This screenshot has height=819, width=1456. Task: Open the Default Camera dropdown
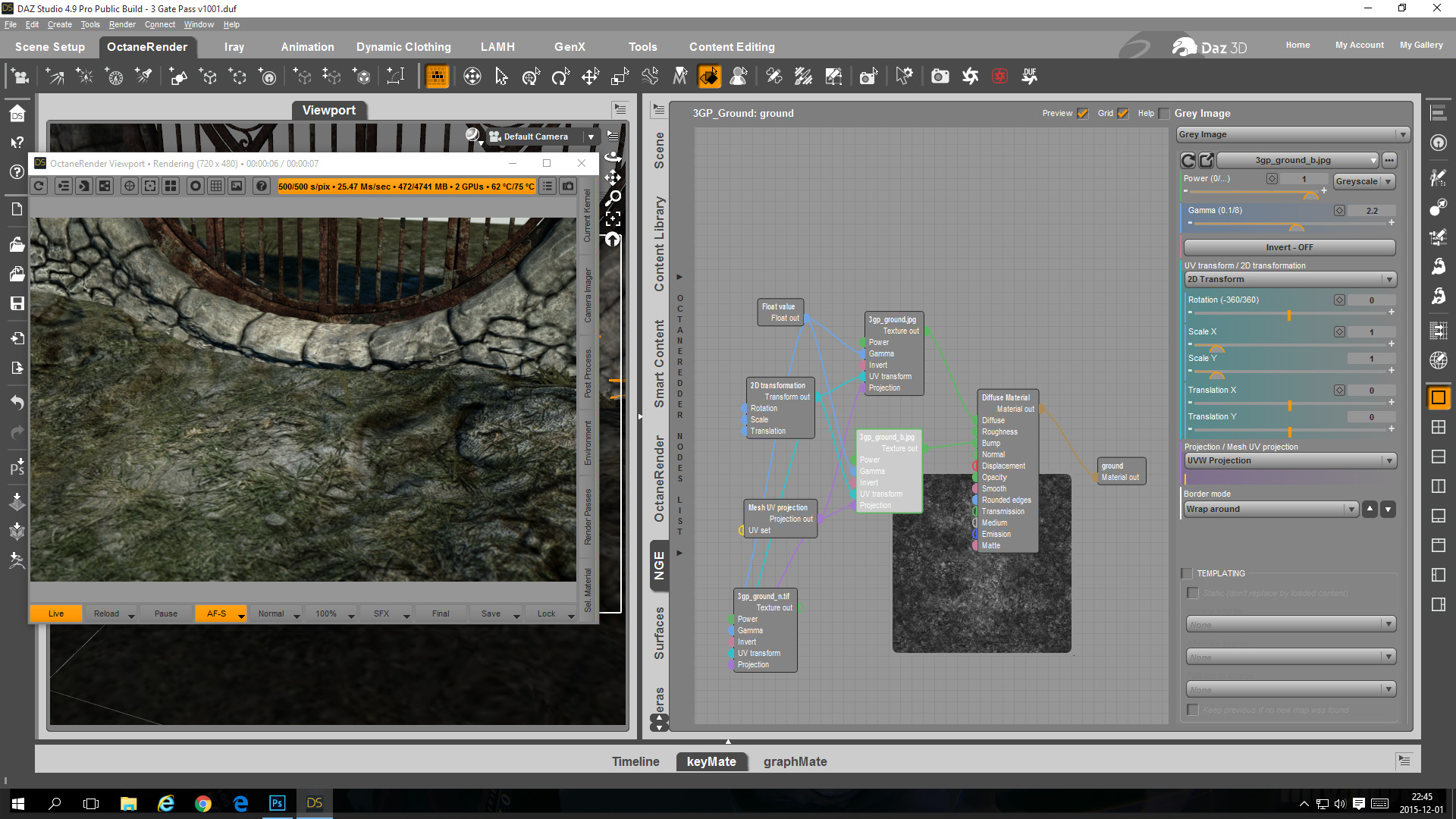coord(591,137)
